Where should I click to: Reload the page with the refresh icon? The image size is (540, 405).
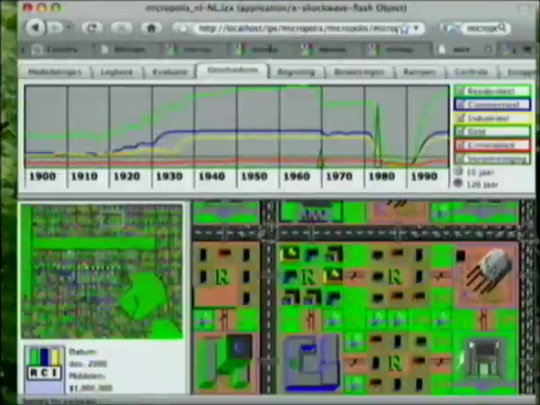(x=92, y=28)
